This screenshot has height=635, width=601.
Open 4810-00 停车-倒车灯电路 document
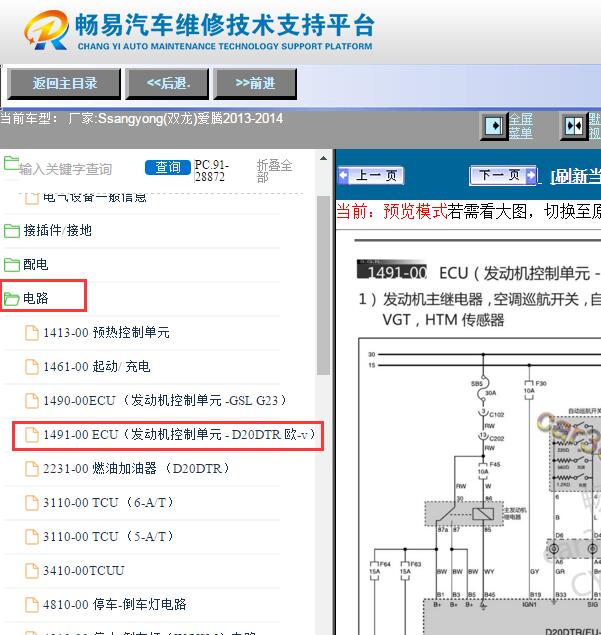(x=115, y=605)
